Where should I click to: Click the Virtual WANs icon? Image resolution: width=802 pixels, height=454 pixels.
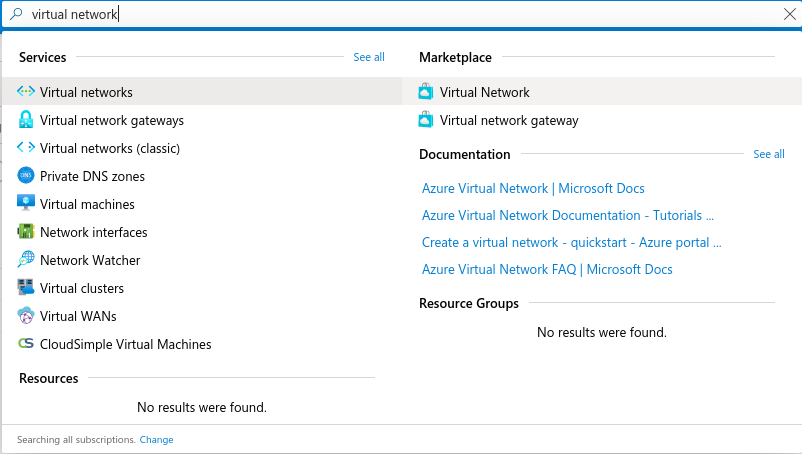coord(26,315)
